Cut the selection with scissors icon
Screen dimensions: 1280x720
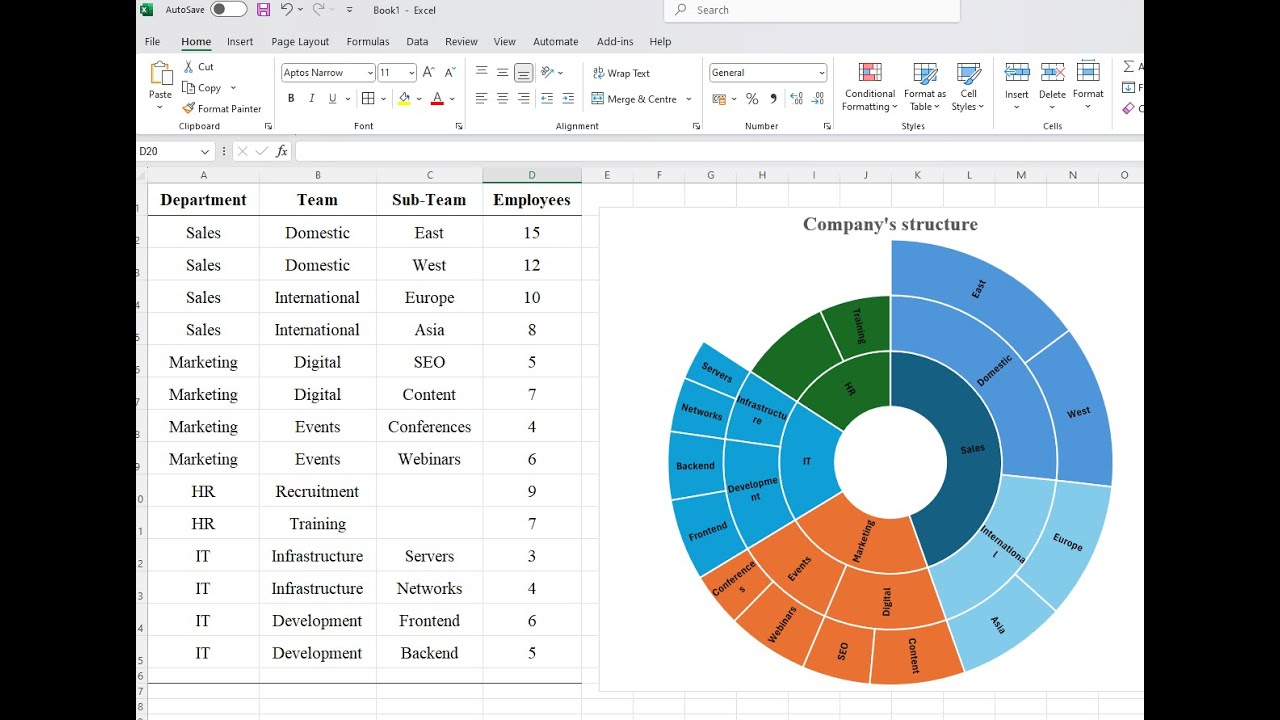pos(189,67)
